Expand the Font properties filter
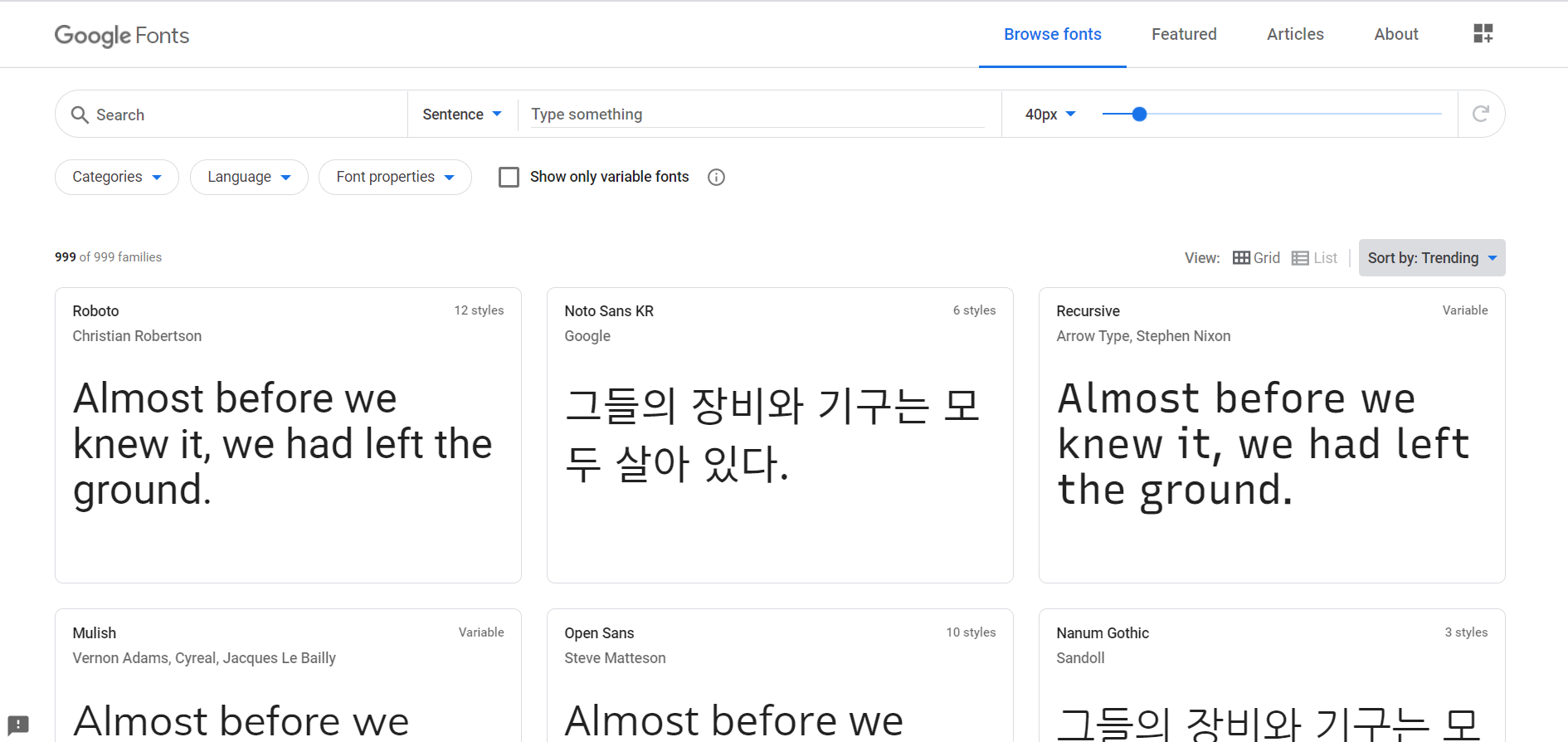Viewport: 1568px width, 742px height. click(x=395, y=177)
